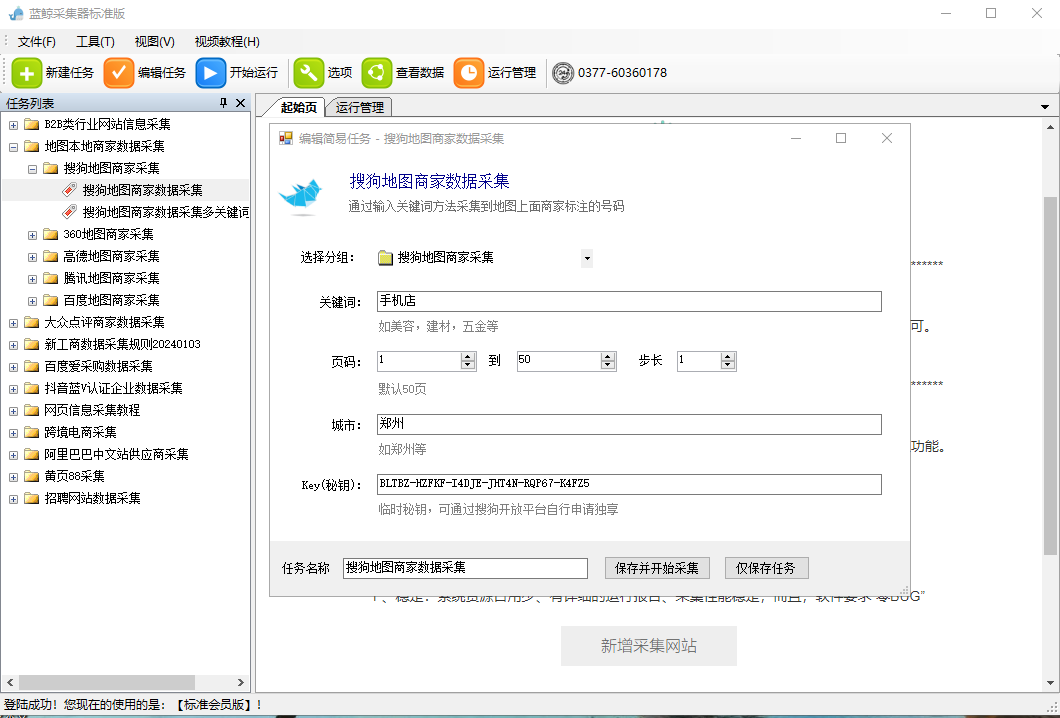Close the 编辑简易任务 dialog
Screen dimensions: 1060x718
click(x=887, y=138)
